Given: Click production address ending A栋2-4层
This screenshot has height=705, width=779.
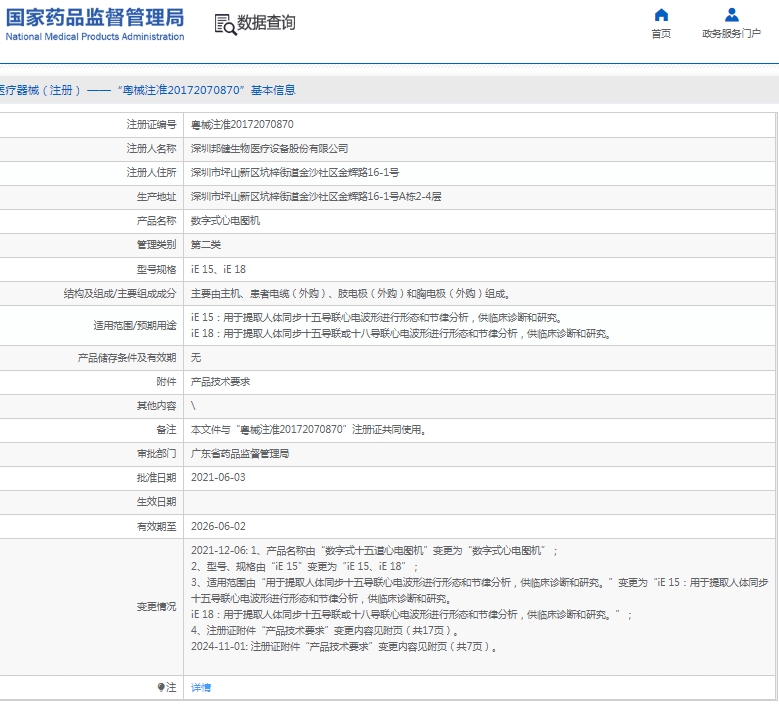Looking at the screenshot, I should 316,196.
